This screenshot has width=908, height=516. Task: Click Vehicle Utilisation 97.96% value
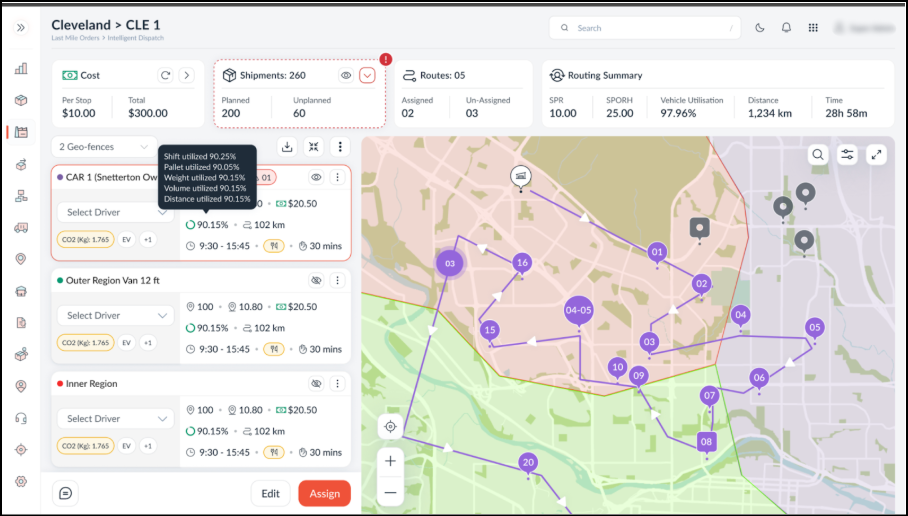pyautogui.click(x=678, y=113)
